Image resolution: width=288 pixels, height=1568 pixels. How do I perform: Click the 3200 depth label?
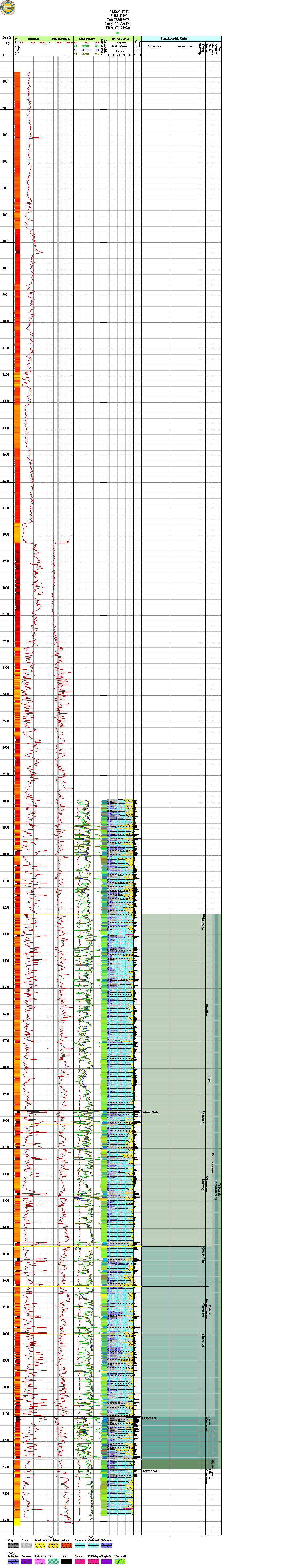(6, 907)
